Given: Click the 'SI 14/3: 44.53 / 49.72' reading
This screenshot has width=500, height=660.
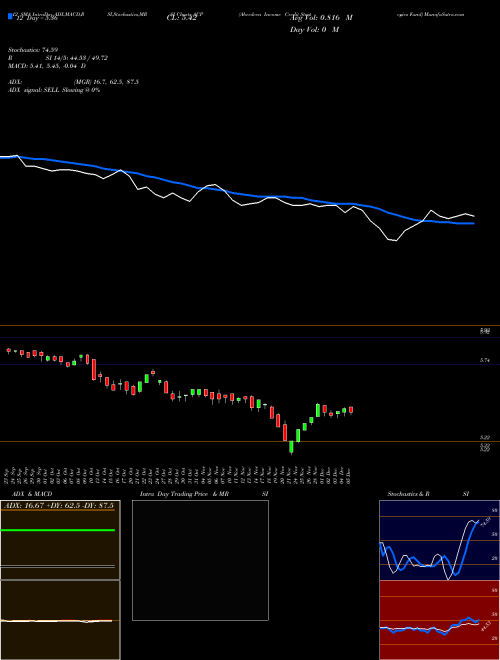Looking at the screenshot, I should pyautogui.click(x=76, y=58).
